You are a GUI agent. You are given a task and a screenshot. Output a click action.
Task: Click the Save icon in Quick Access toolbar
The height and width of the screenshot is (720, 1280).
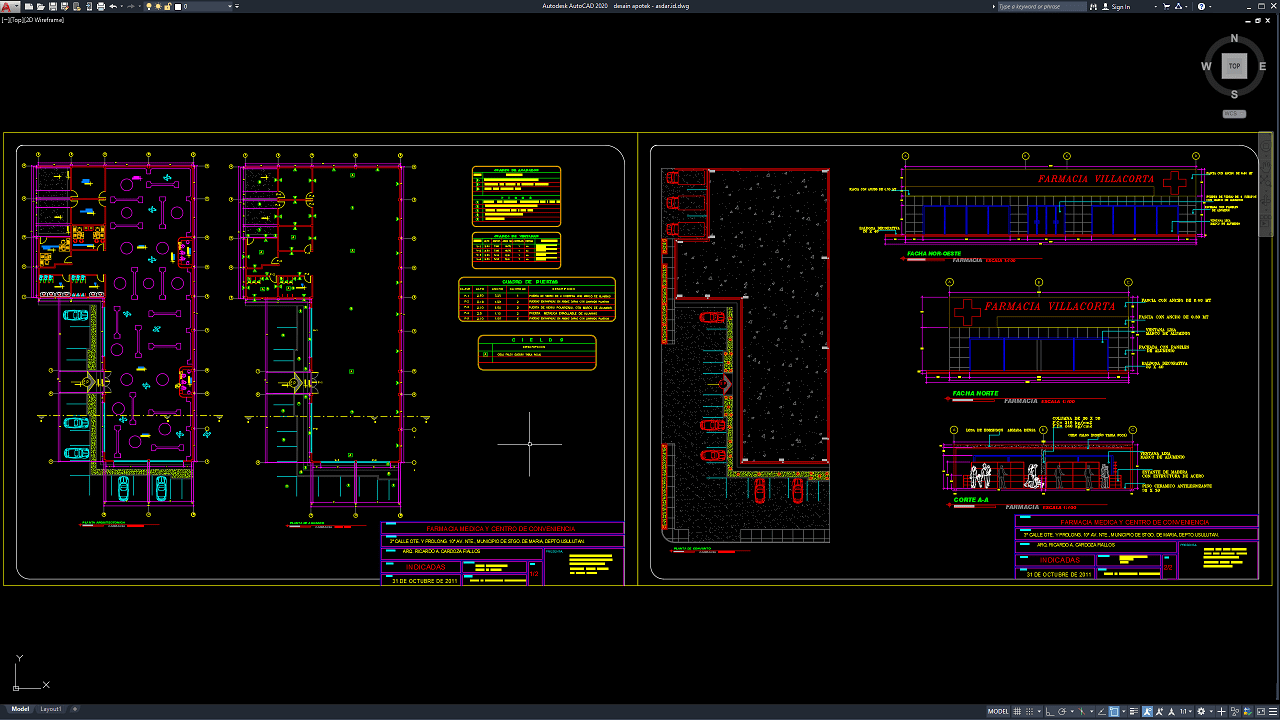point(52,6)
